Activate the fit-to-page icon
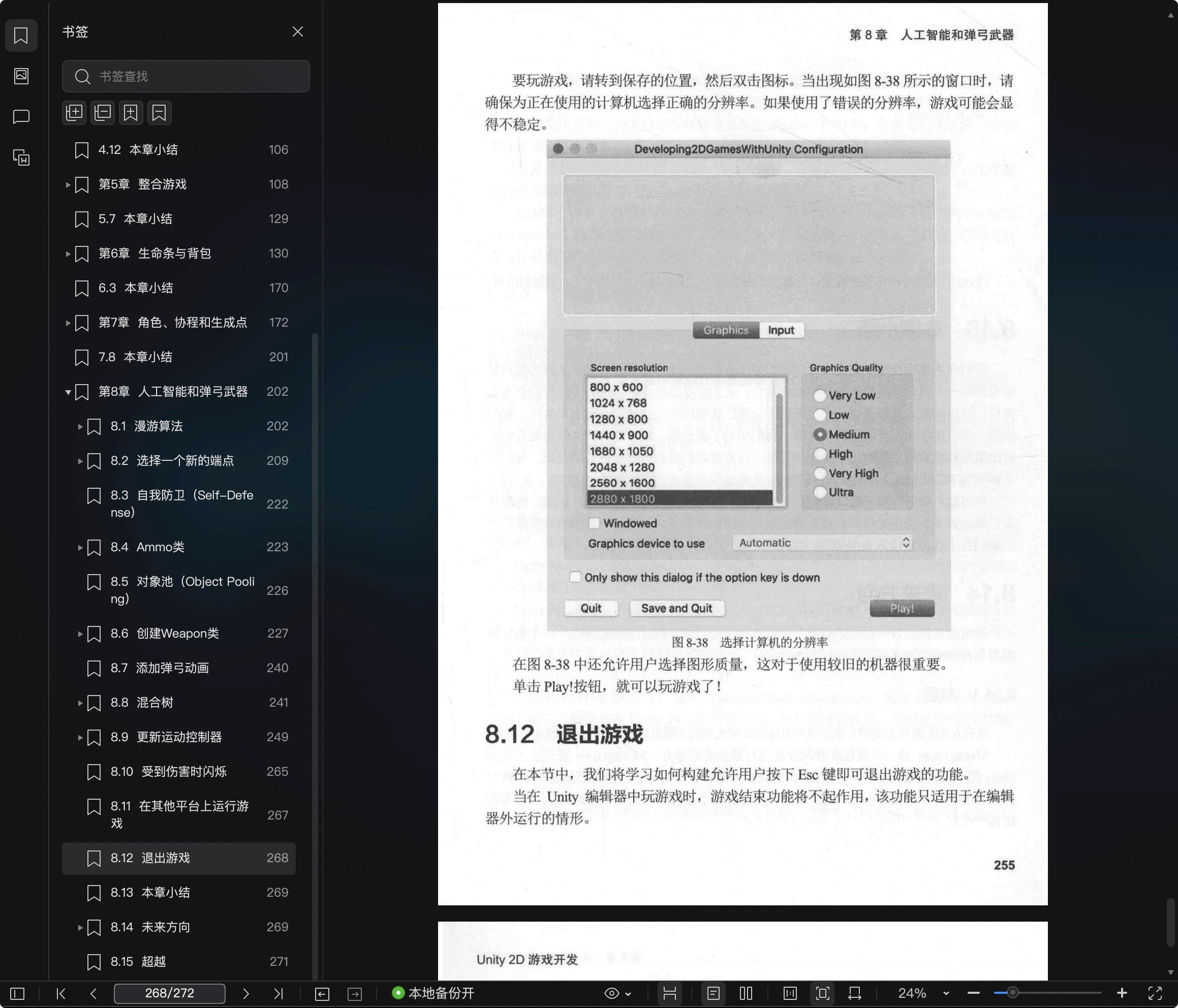1178x1008 pixels. pos(823,993)
